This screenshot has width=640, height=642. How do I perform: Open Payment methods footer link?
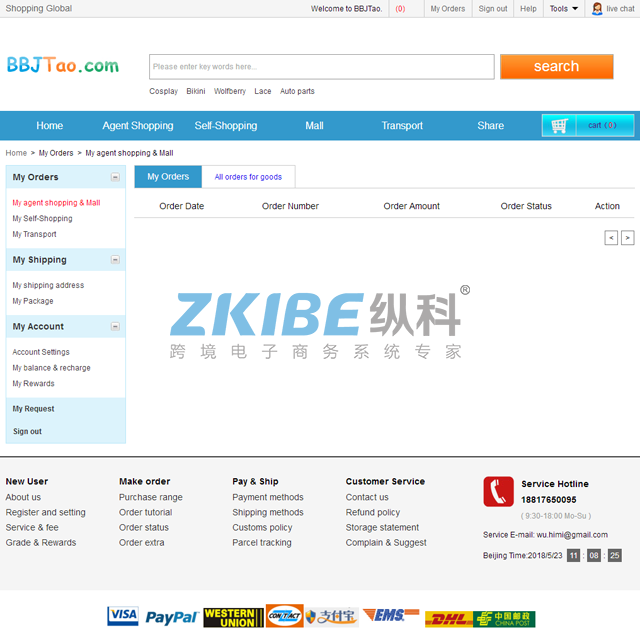click(x=268, y=497)
